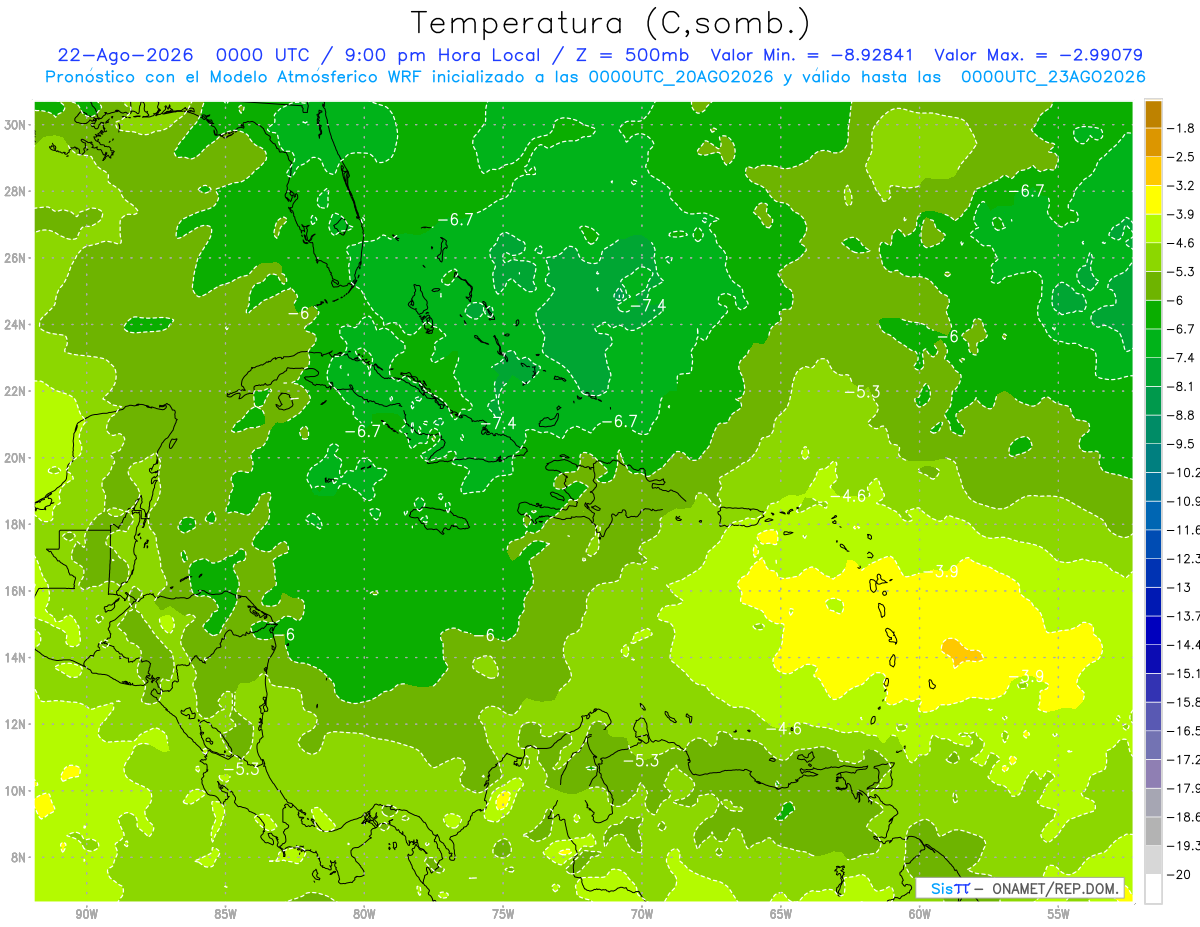Select initialization time "0000UTC_20AGO2026"
Image resolution: width=1200 pixels, height=927 pixels.
click(x=681, y=77)
